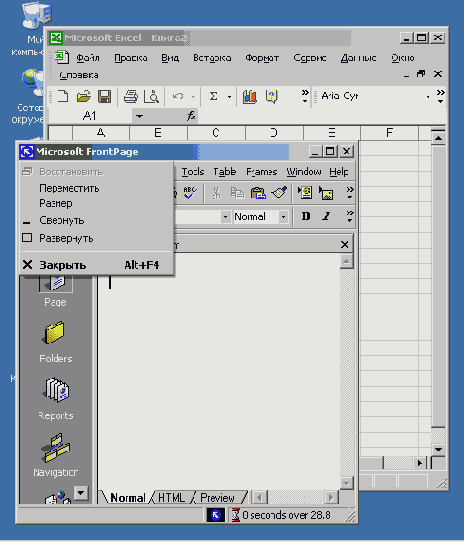Choose Переместить in the system menu

(97, 188)
